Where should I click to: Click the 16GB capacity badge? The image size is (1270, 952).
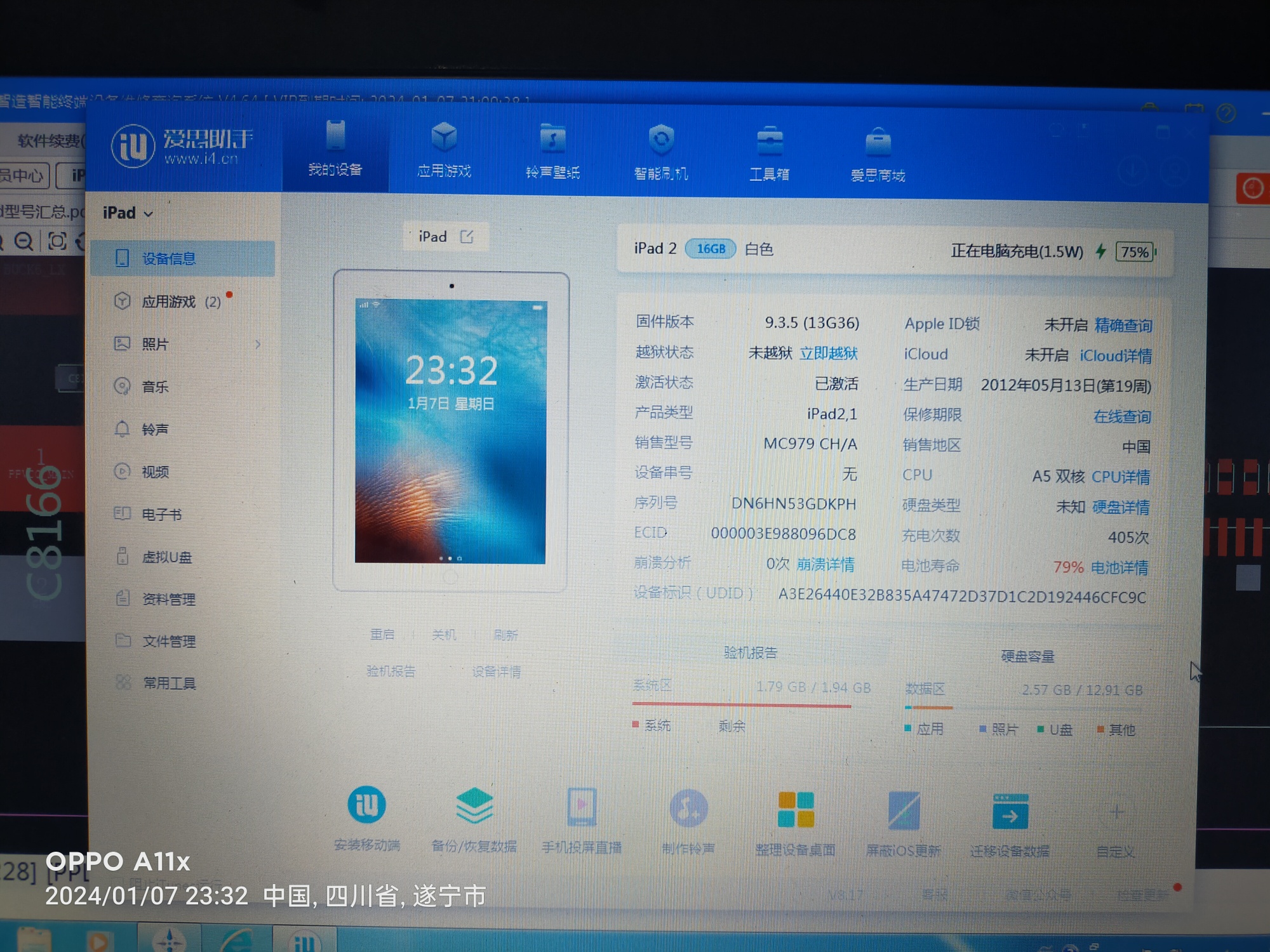pyautogui.click(x=711, y=249)
